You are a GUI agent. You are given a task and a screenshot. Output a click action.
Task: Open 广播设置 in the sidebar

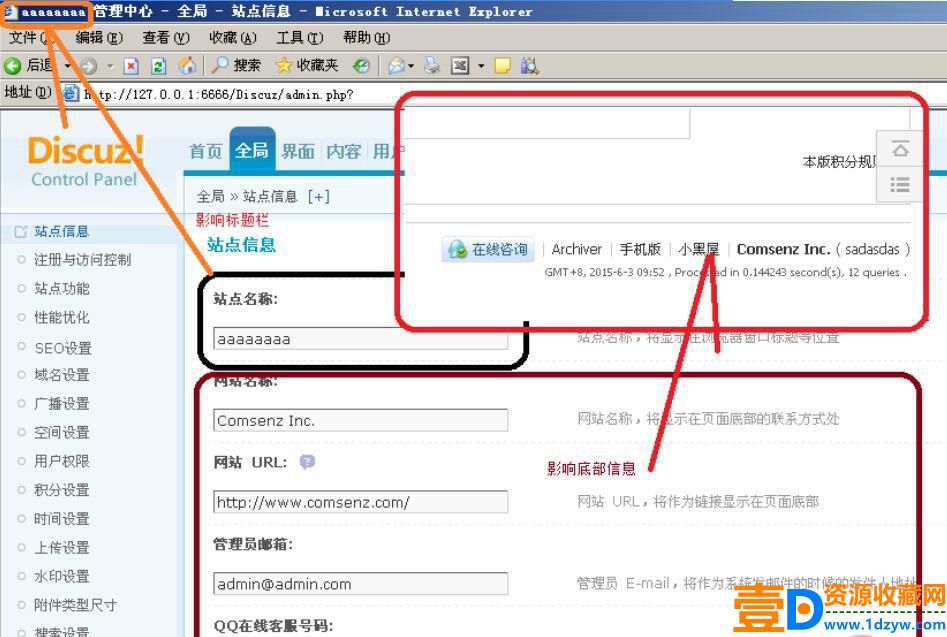[61, 403]
